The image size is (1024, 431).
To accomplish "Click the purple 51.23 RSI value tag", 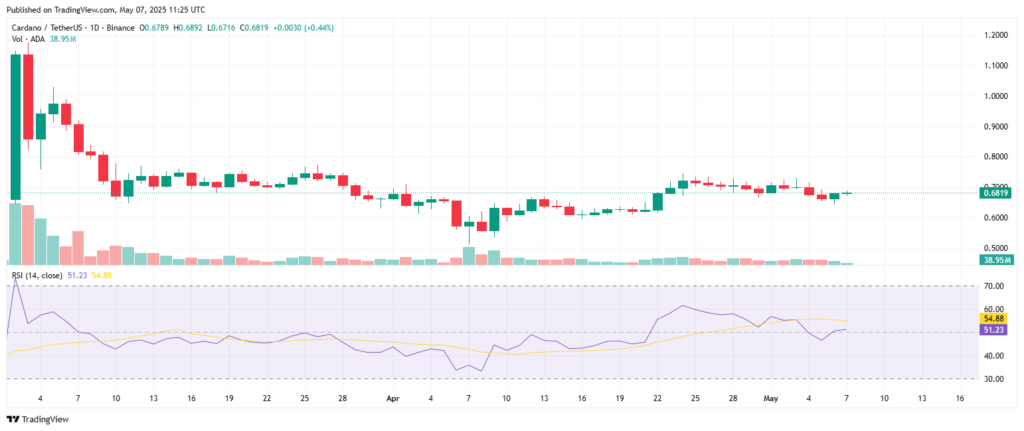I will [x=992, y=329].
